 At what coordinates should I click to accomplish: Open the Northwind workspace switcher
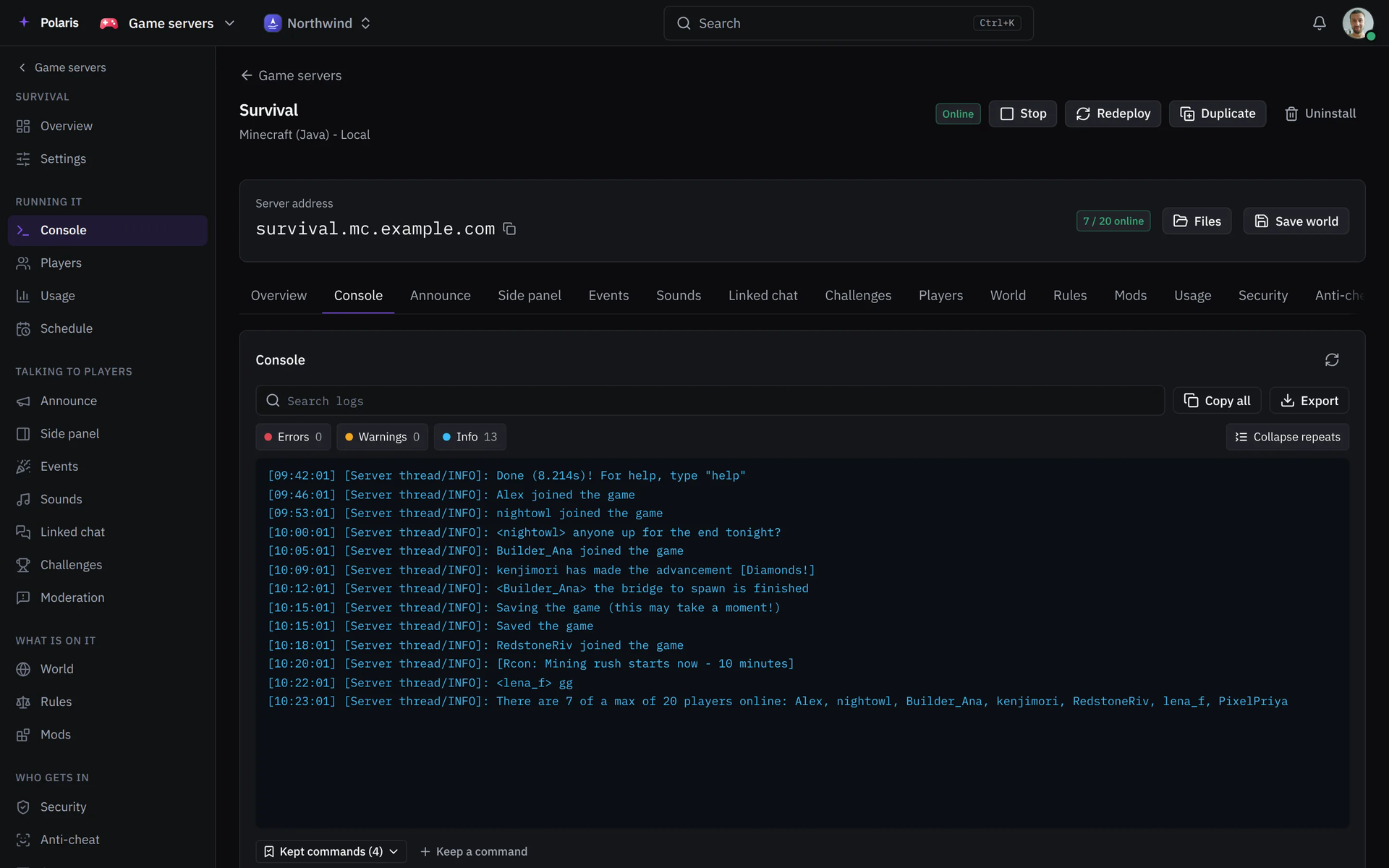[x=318, y=23]
